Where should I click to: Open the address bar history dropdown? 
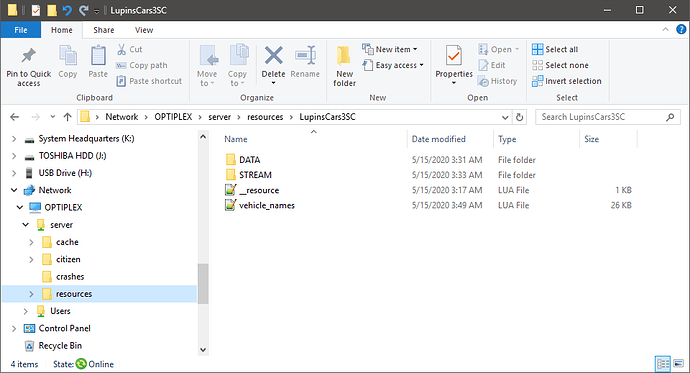(x=505, y=117)
